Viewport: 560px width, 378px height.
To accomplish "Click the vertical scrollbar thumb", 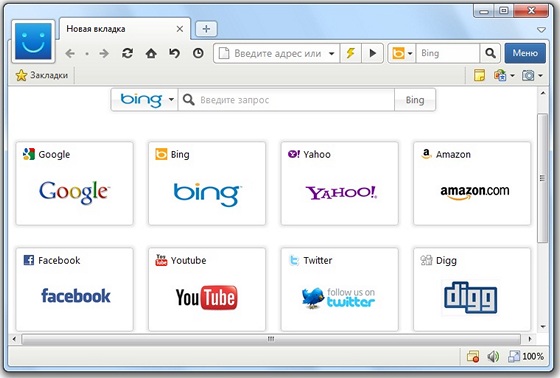I will 542,178.
